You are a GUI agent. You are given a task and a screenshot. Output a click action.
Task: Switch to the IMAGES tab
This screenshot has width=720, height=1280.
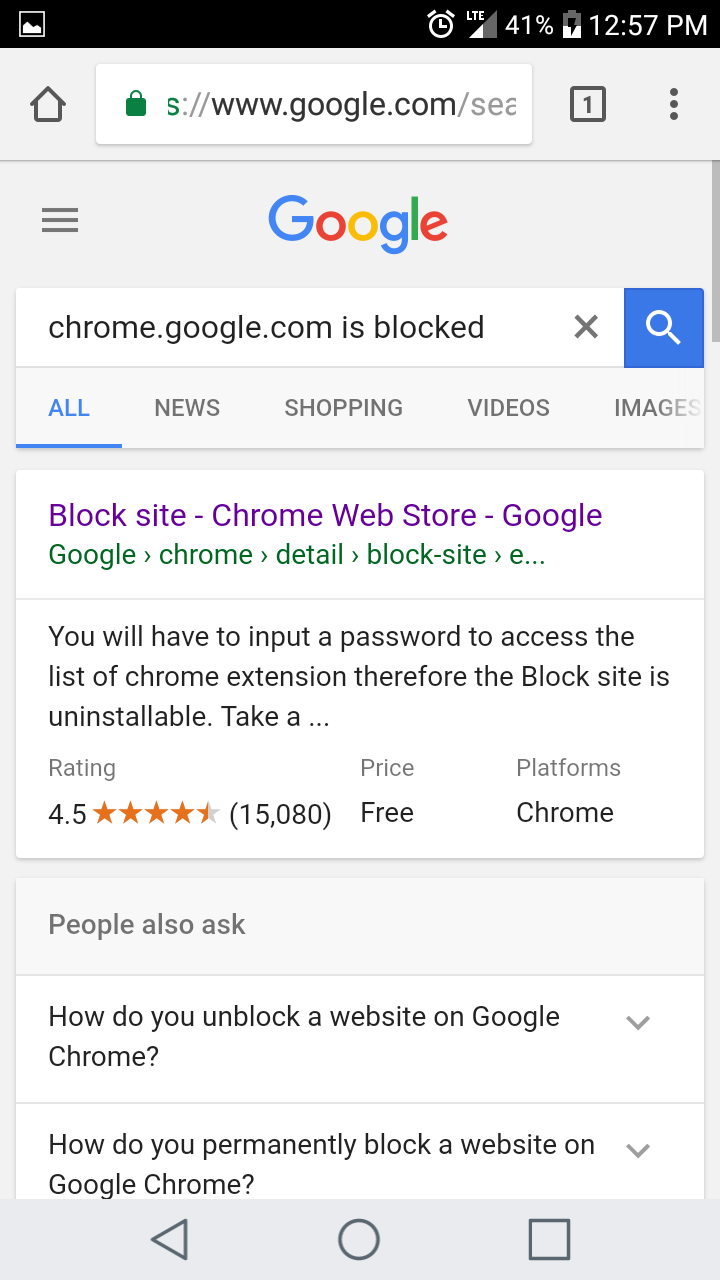(x=658, y=408)
